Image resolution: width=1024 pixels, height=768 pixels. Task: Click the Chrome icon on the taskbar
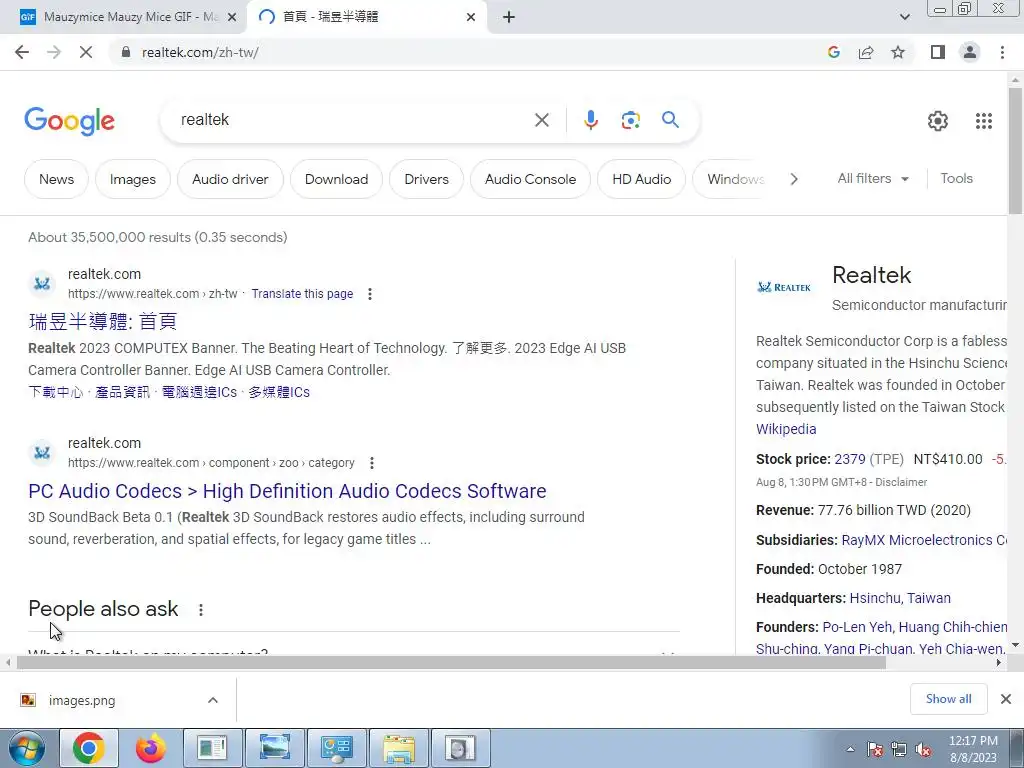pyautogui.click(x=89, y=748)
